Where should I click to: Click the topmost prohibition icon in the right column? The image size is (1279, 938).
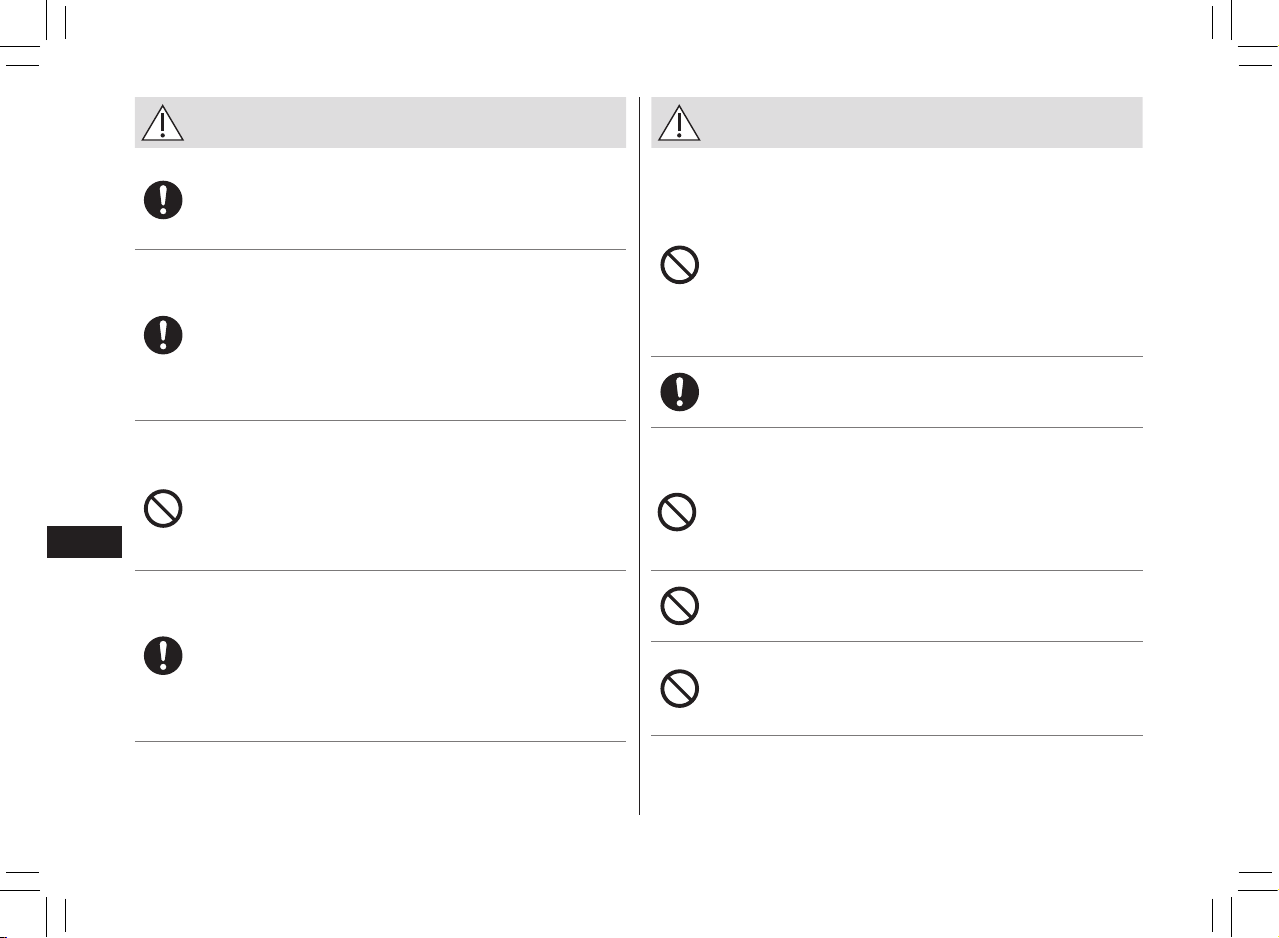coord(680,265)
